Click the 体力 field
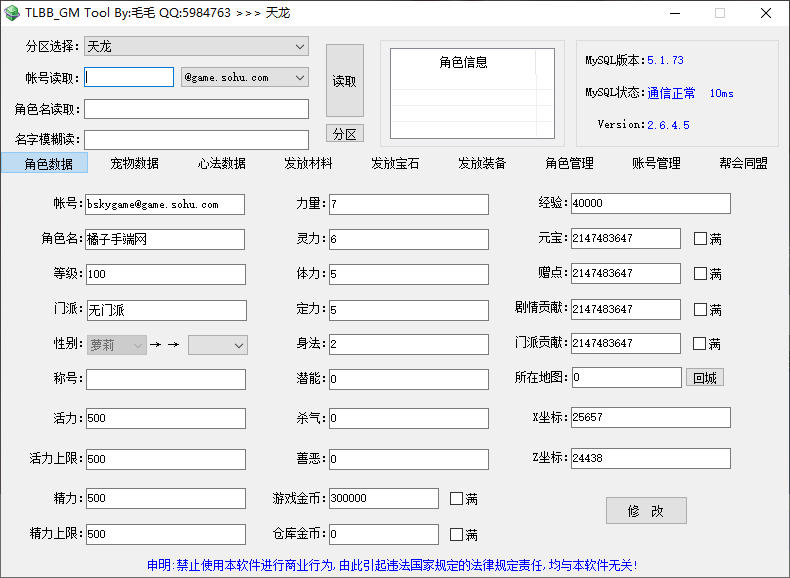 (409, 274)
